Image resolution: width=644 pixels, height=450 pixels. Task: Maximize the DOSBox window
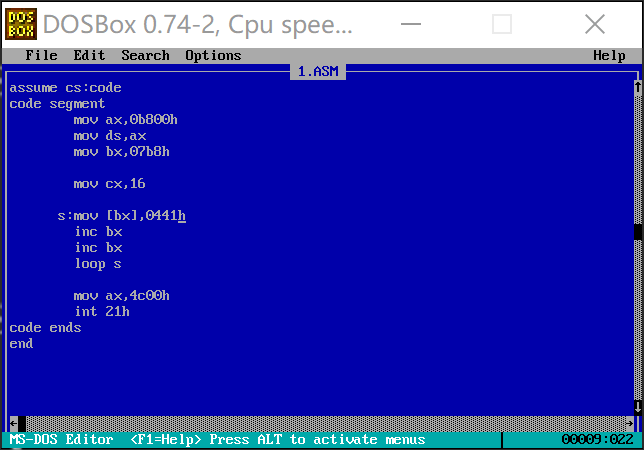pos(502,24)
